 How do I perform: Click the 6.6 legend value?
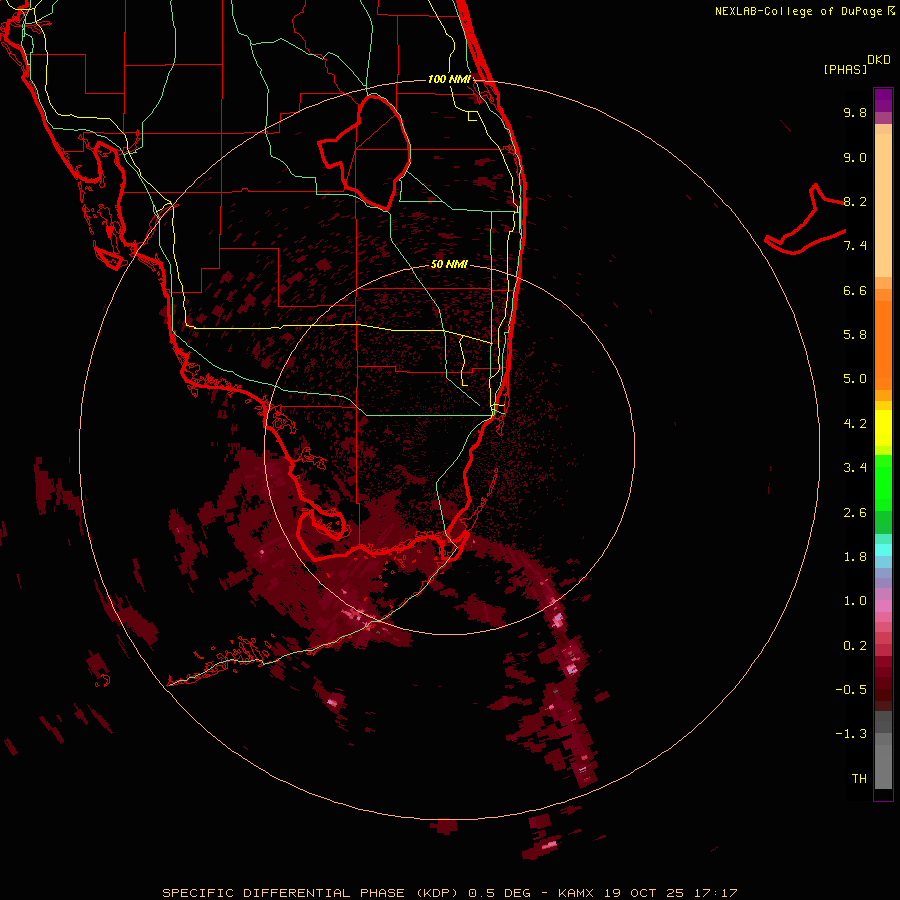[x=855, y=290]
